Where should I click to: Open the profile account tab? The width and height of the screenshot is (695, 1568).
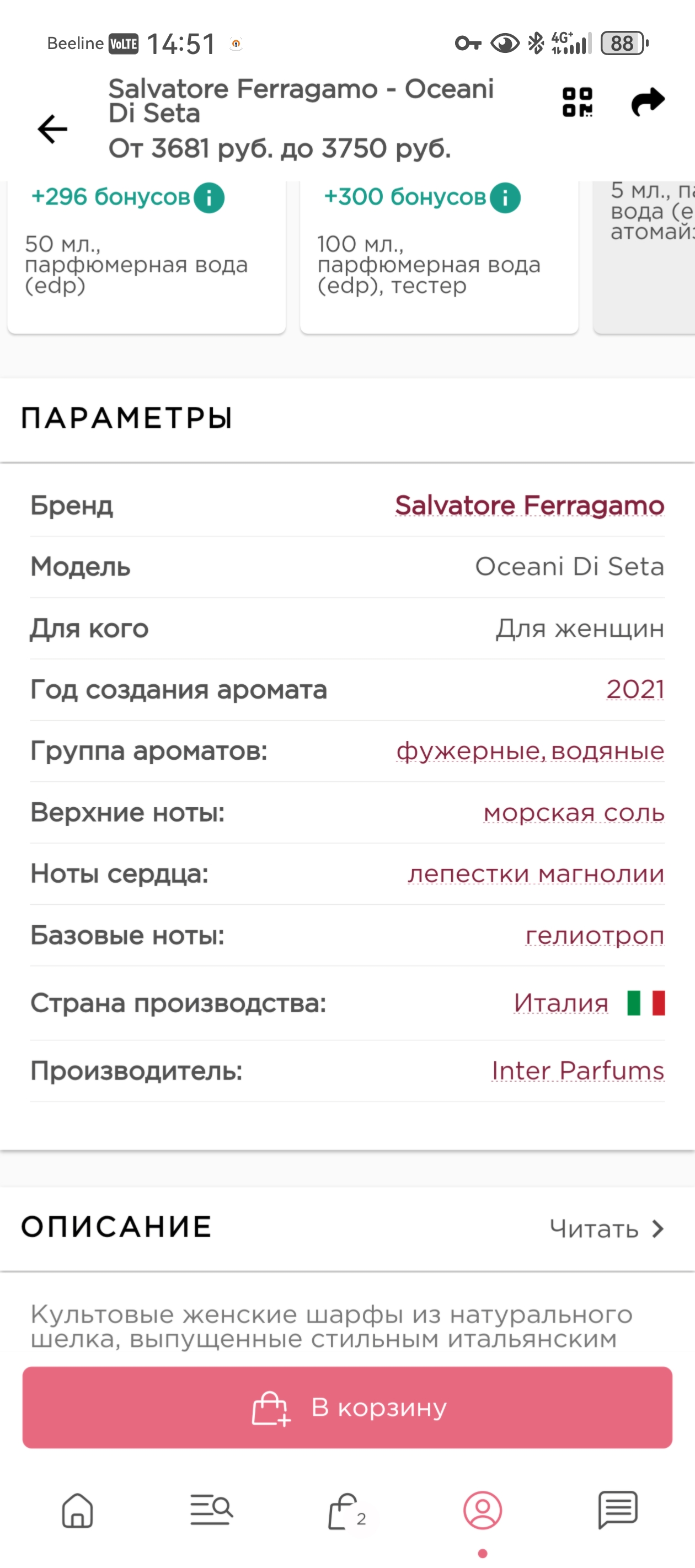pos(483,1510)
